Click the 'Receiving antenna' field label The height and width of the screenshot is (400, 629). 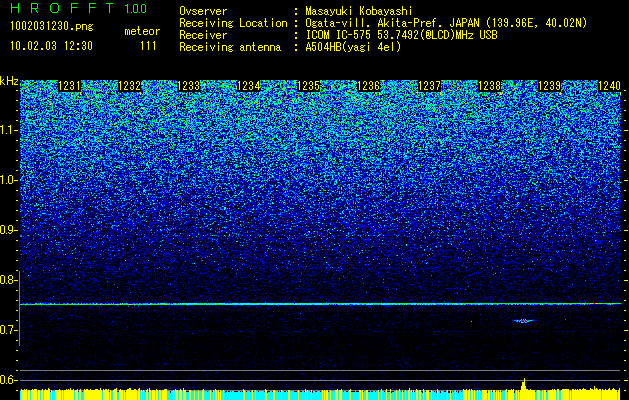click(230, 47)
